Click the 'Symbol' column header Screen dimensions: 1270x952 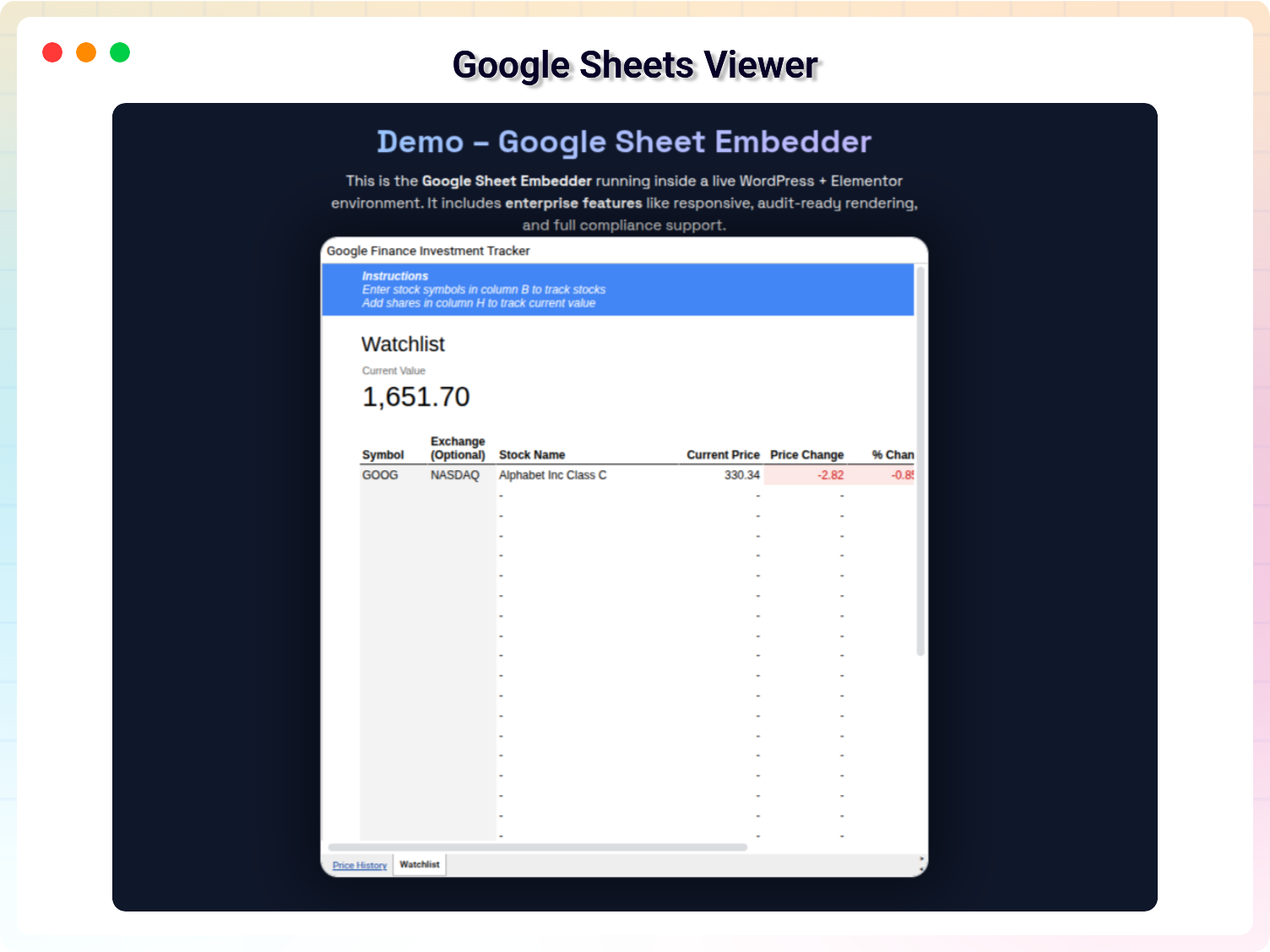[x=383, y=455]
